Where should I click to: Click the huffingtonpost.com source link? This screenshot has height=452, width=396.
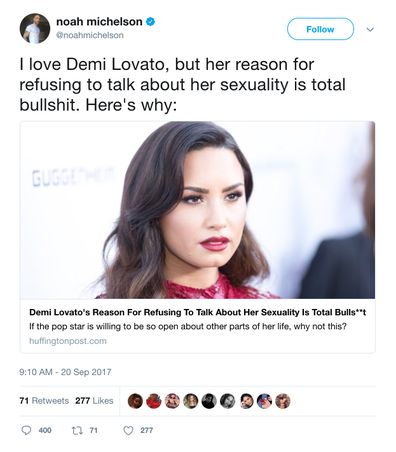coord(68,341)
